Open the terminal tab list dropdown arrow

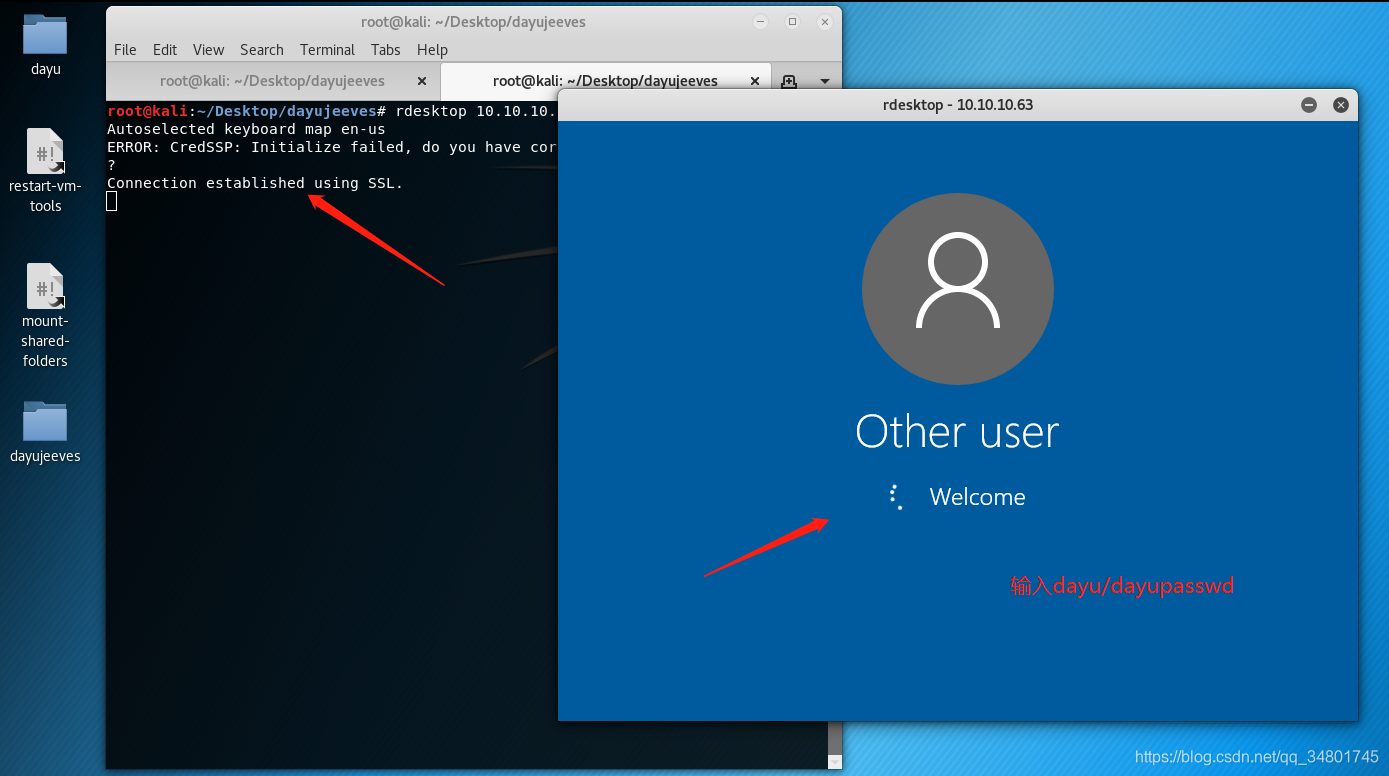[x=825, y=81]
